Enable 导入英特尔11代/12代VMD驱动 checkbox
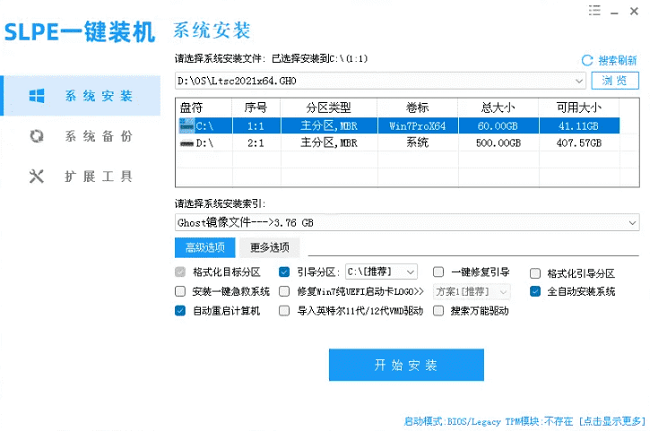Screen dimensions: 650x431 coord(284,310)
